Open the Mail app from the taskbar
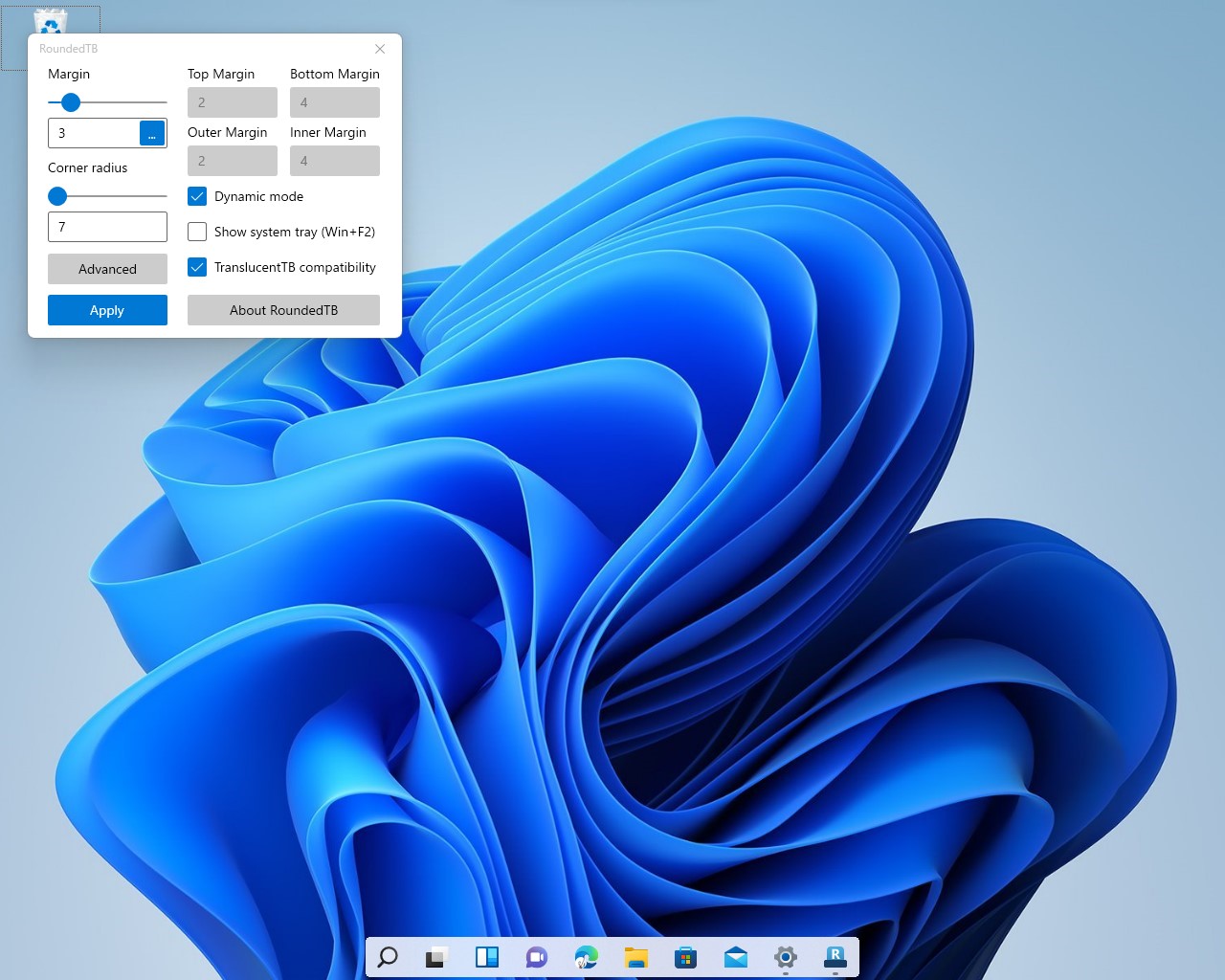1225x980 pixels. point(736,956)
